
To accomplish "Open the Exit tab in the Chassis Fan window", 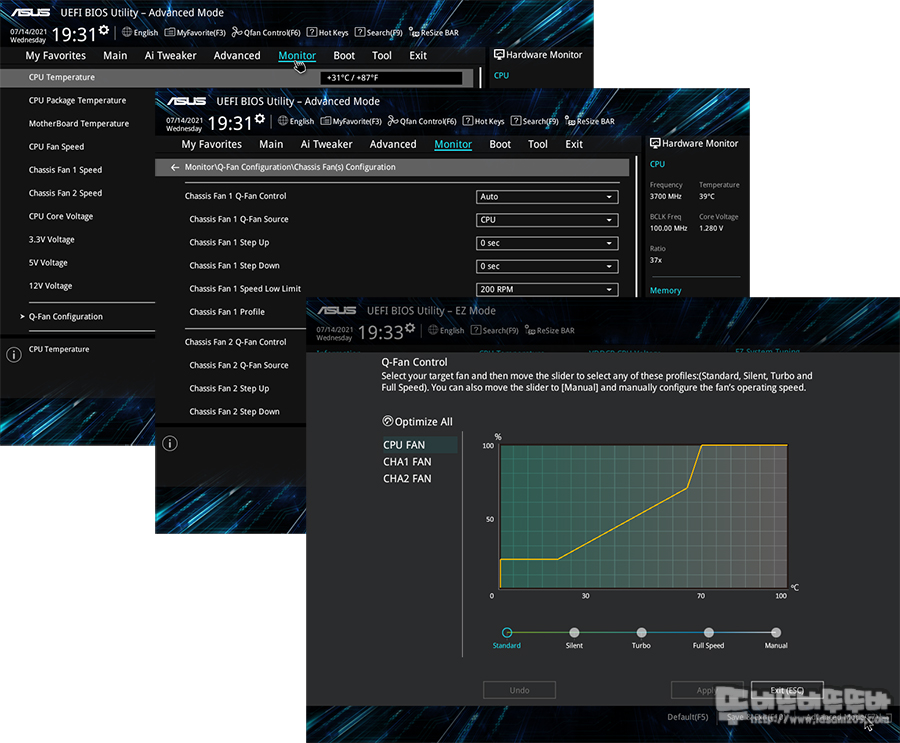I will click(574, 144).
